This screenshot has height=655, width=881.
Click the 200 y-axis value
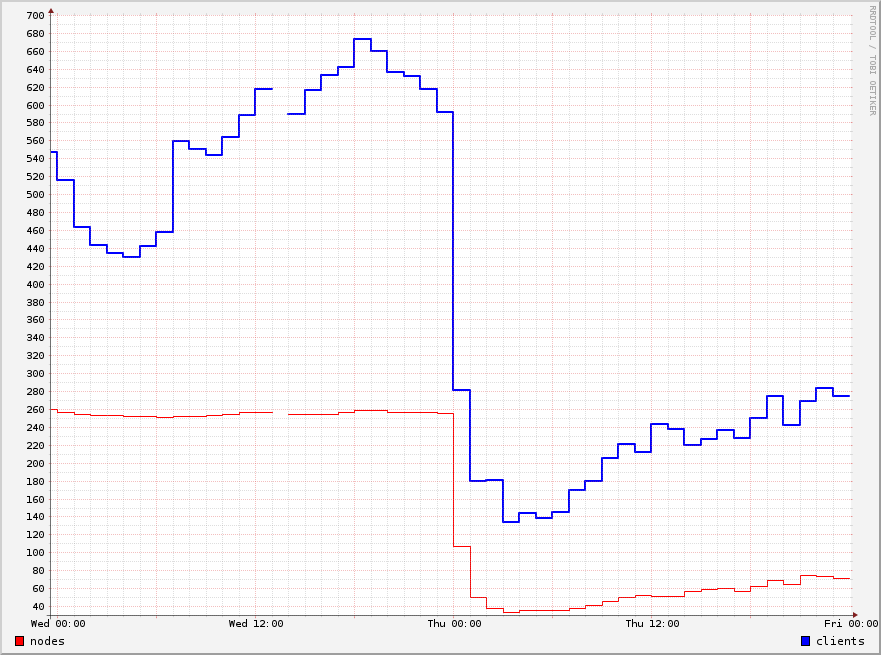click(35, 463)
